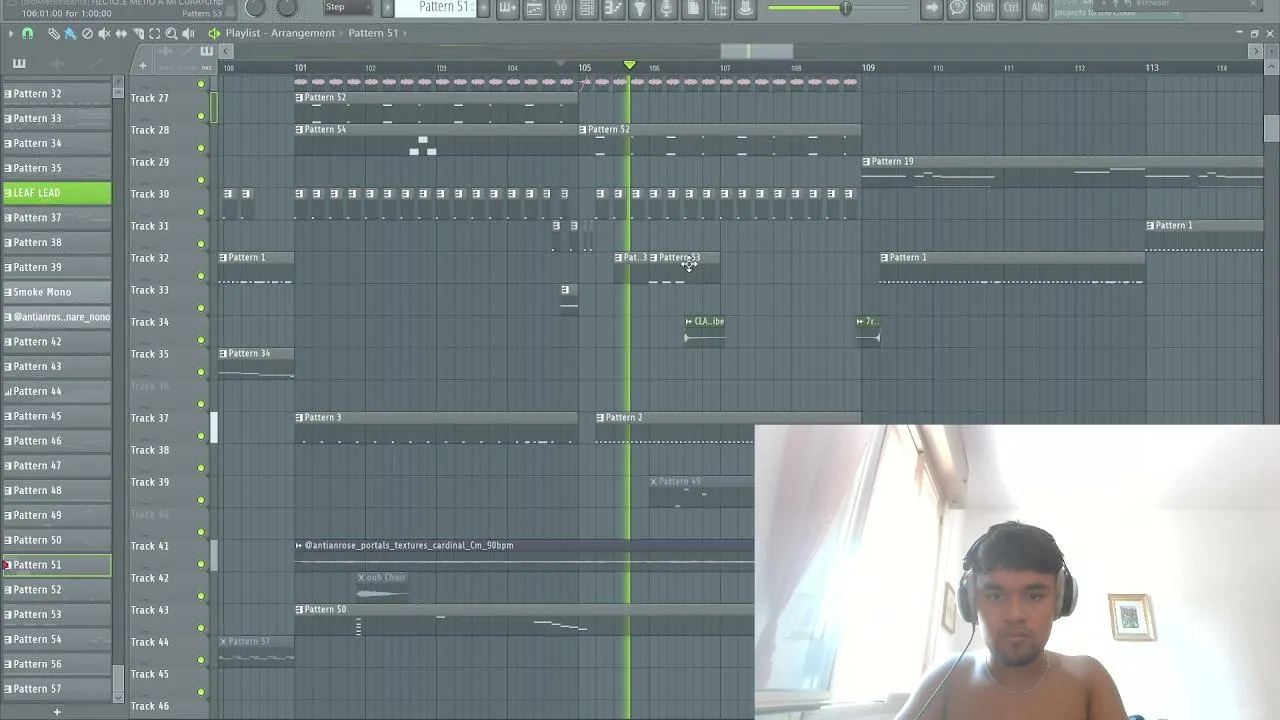Viewport: 1280px width, 720px height.
Task: Click the right-arrow button left of Shift
Action: 932,8
